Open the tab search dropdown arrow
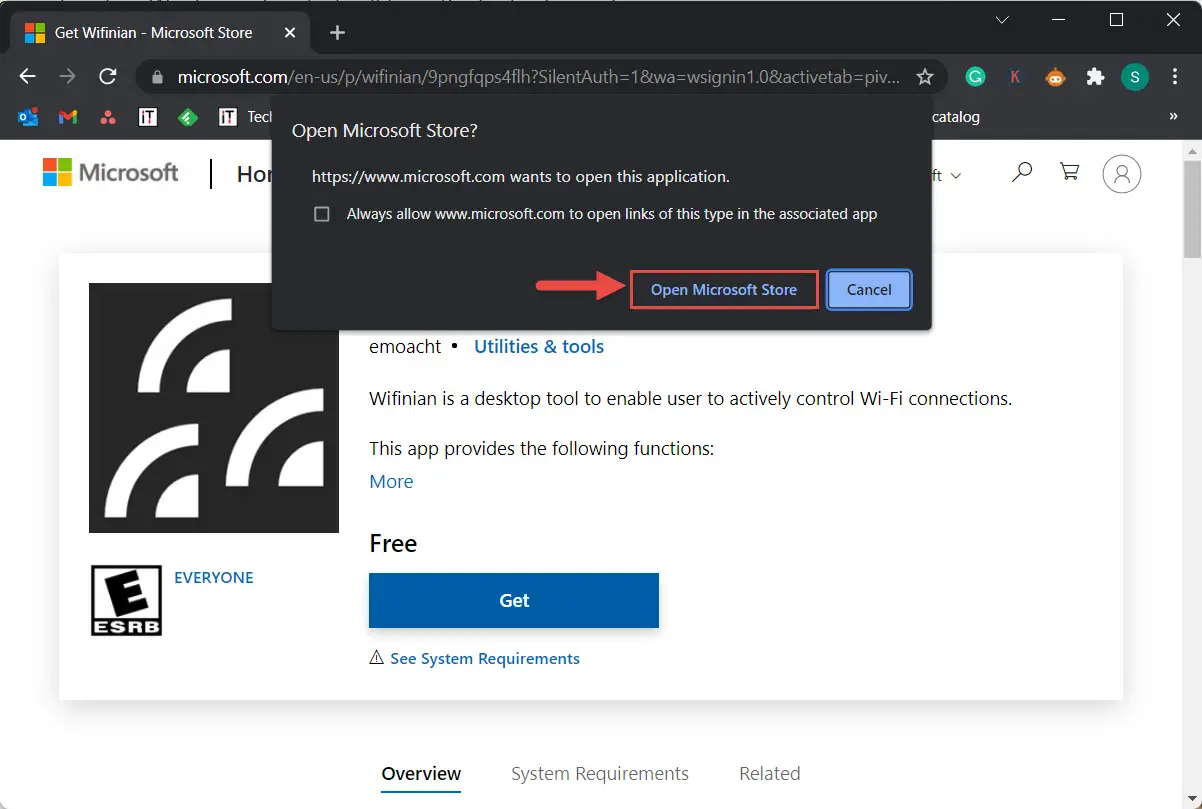 click(x=1003, y=19)
